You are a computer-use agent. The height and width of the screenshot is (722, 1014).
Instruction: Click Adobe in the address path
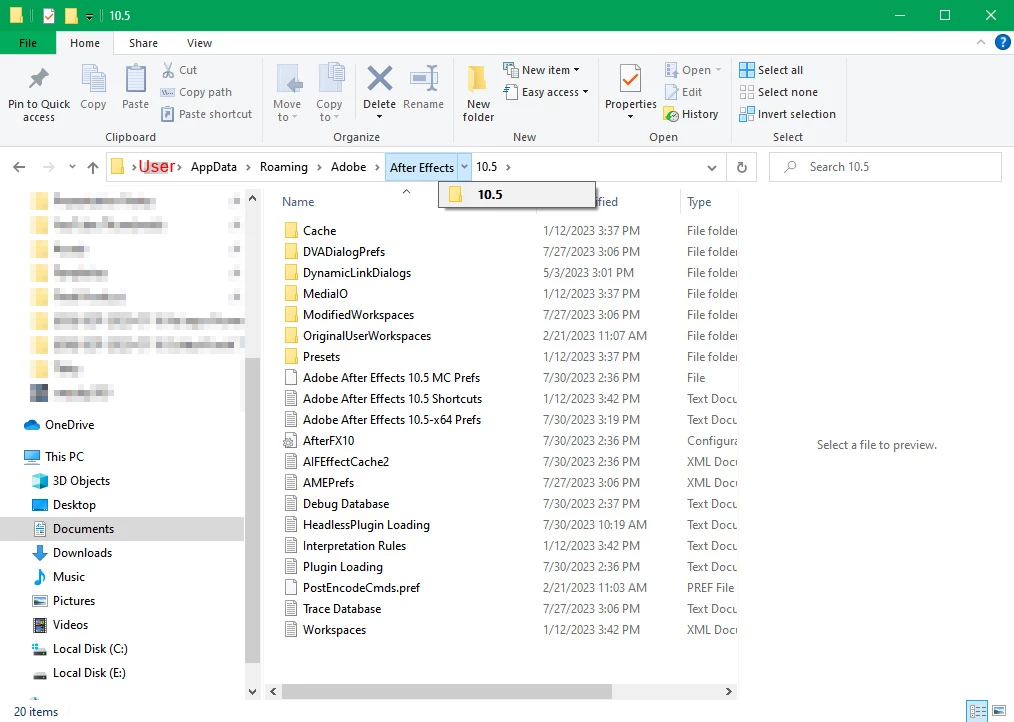click(x=349, y=167)
